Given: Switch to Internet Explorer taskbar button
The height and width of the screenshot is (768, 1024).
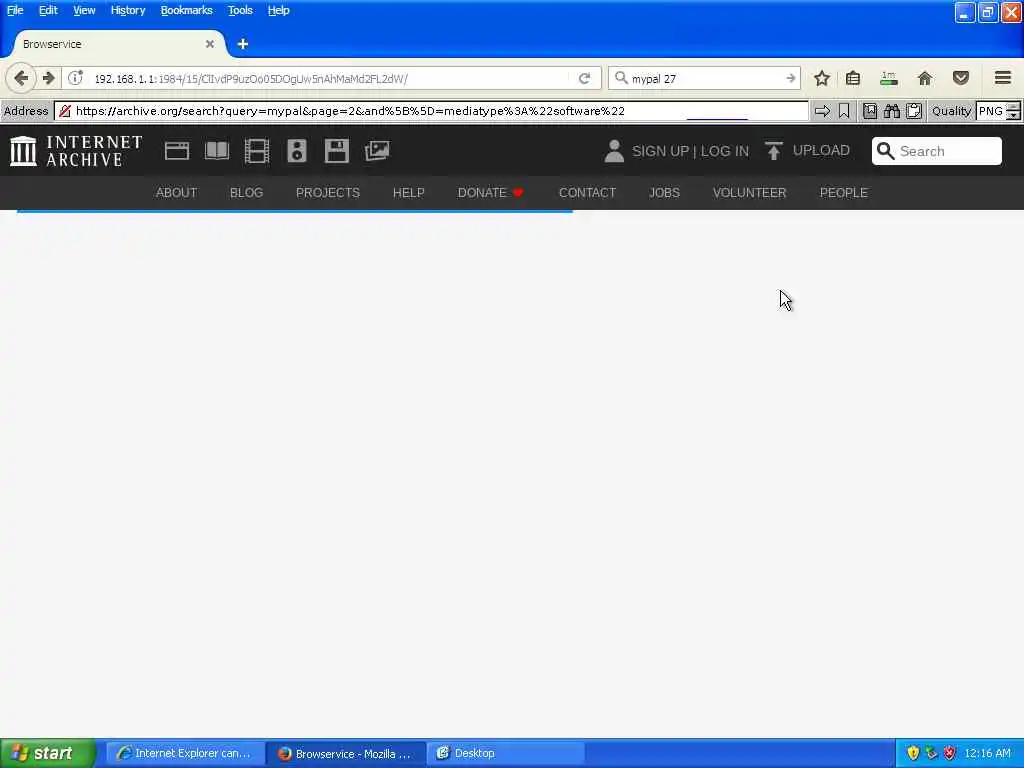Looking at the screenshot, I should tap(185, 754).
